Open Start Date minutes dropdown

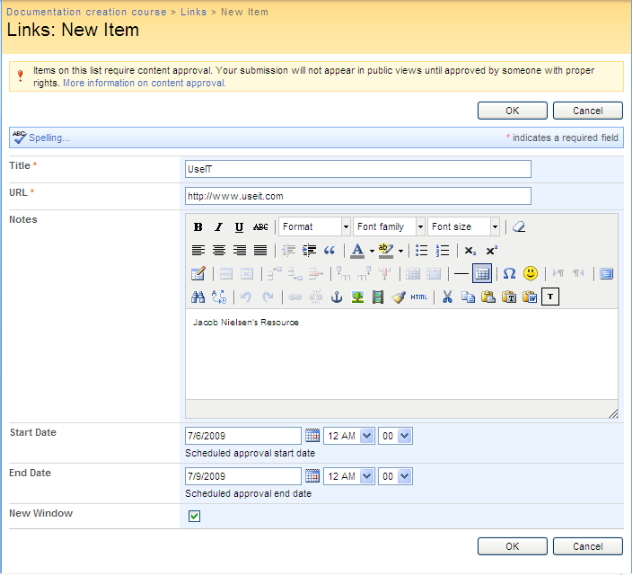tap(395, 436)
